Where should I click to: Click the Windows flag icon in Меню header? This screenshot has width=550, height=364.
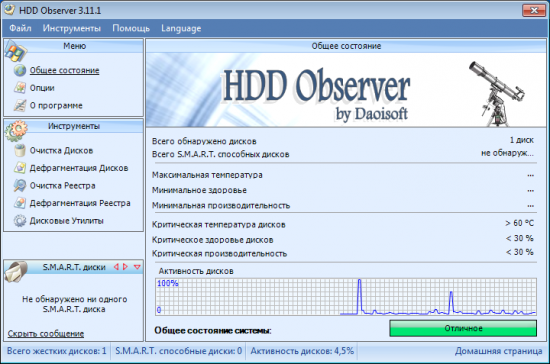15,51
